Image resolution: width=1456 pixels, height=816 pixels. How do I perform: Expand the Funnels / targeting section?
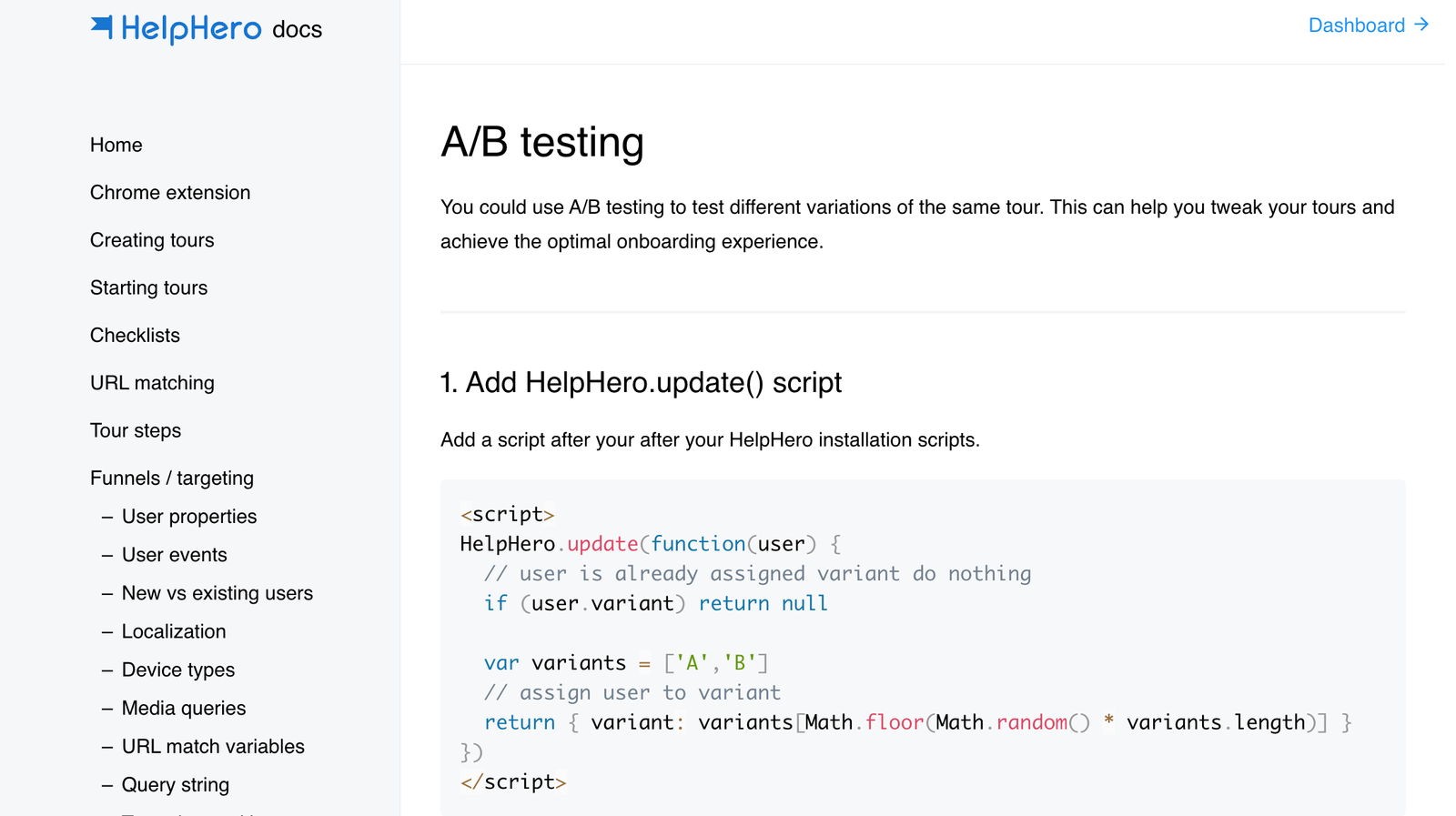click(x=172, y=479)
